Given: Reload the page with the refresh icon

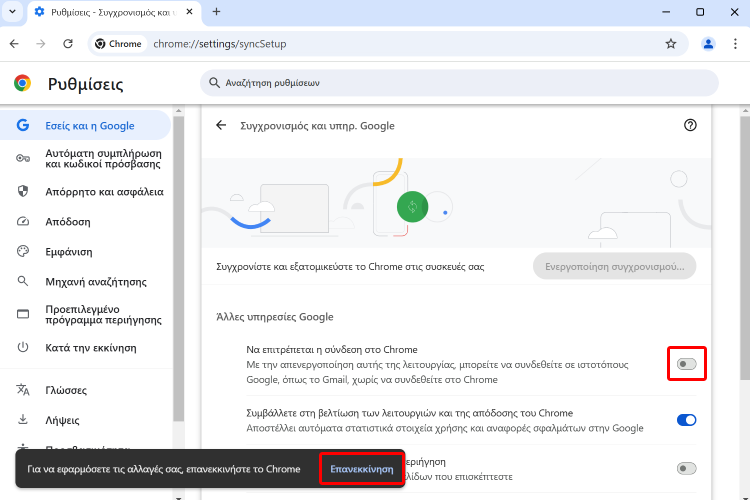Looking at the screenshot, I should (x=68, y=44).
